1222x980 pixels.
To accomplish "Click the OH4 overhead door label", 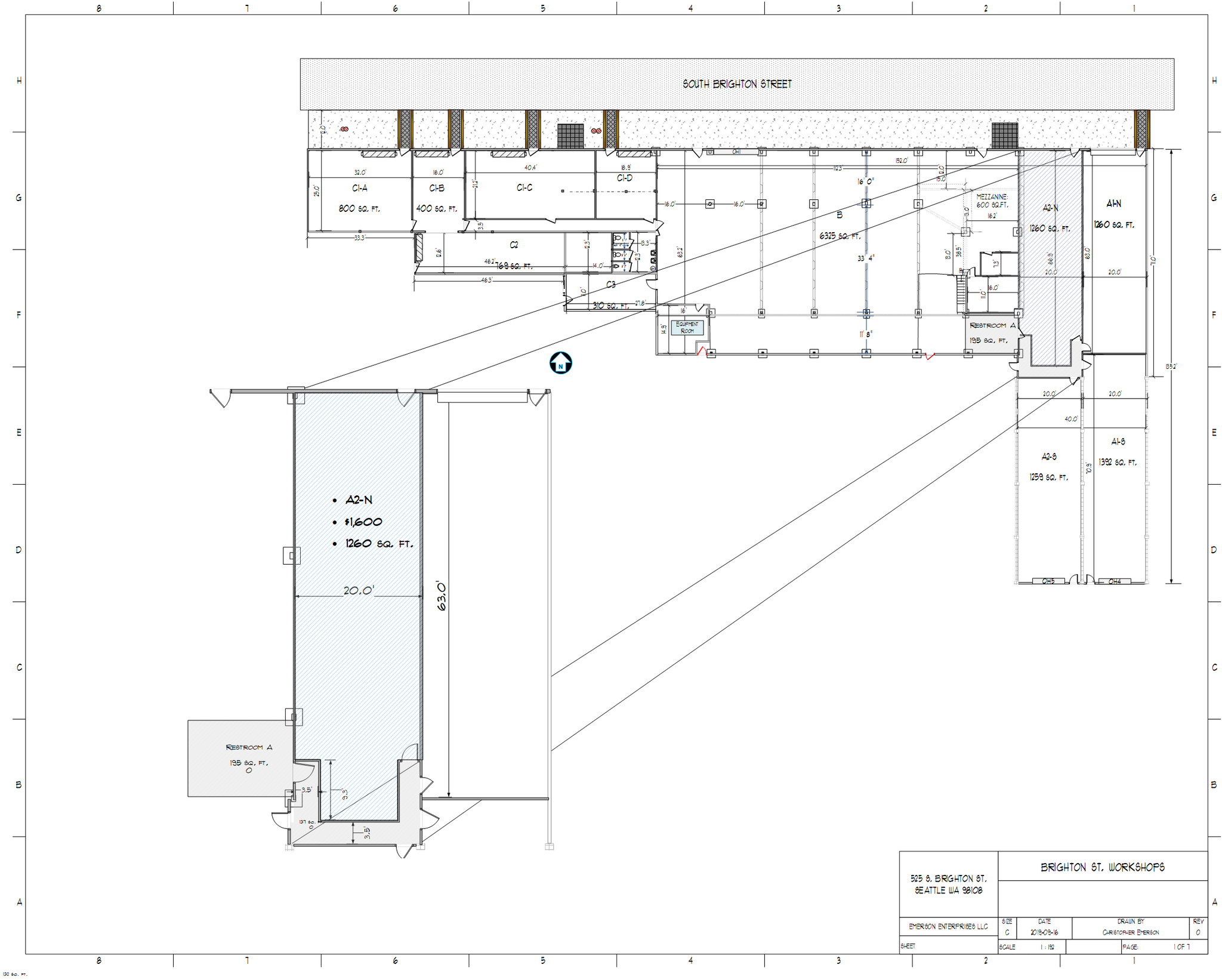I will (x=1115, y=581).
